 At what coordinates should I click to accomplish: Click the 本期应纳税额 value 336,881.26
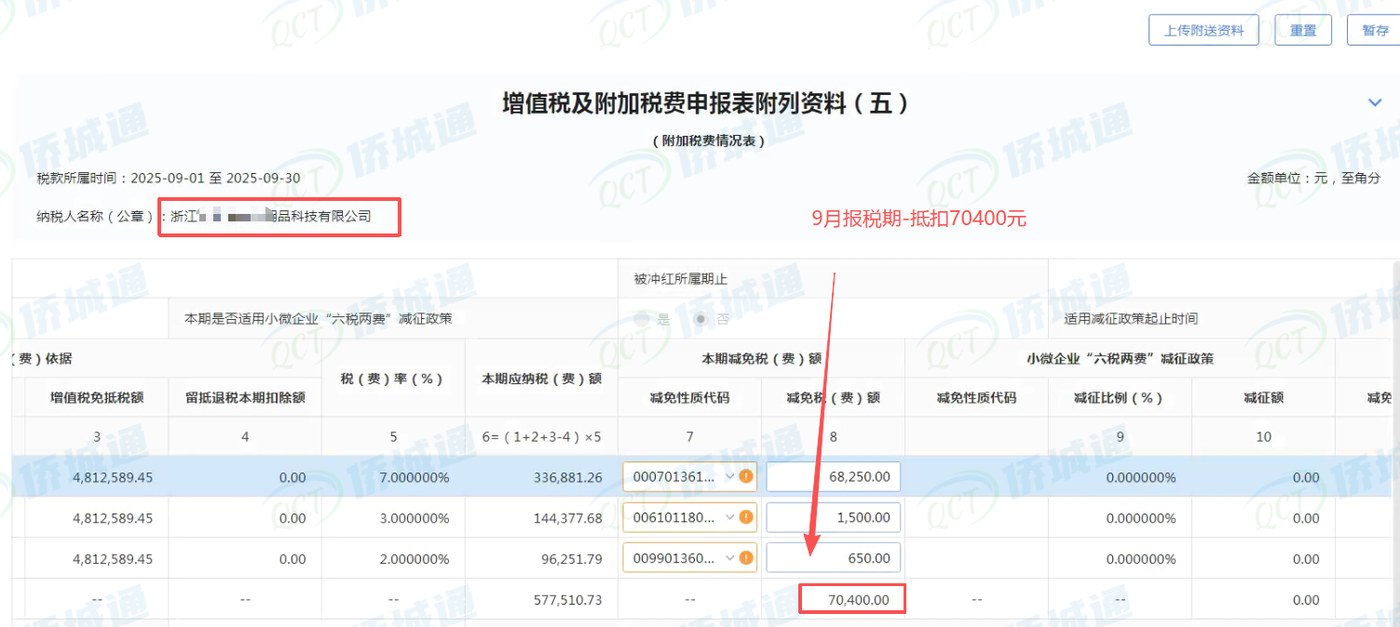tap(568, 477)
